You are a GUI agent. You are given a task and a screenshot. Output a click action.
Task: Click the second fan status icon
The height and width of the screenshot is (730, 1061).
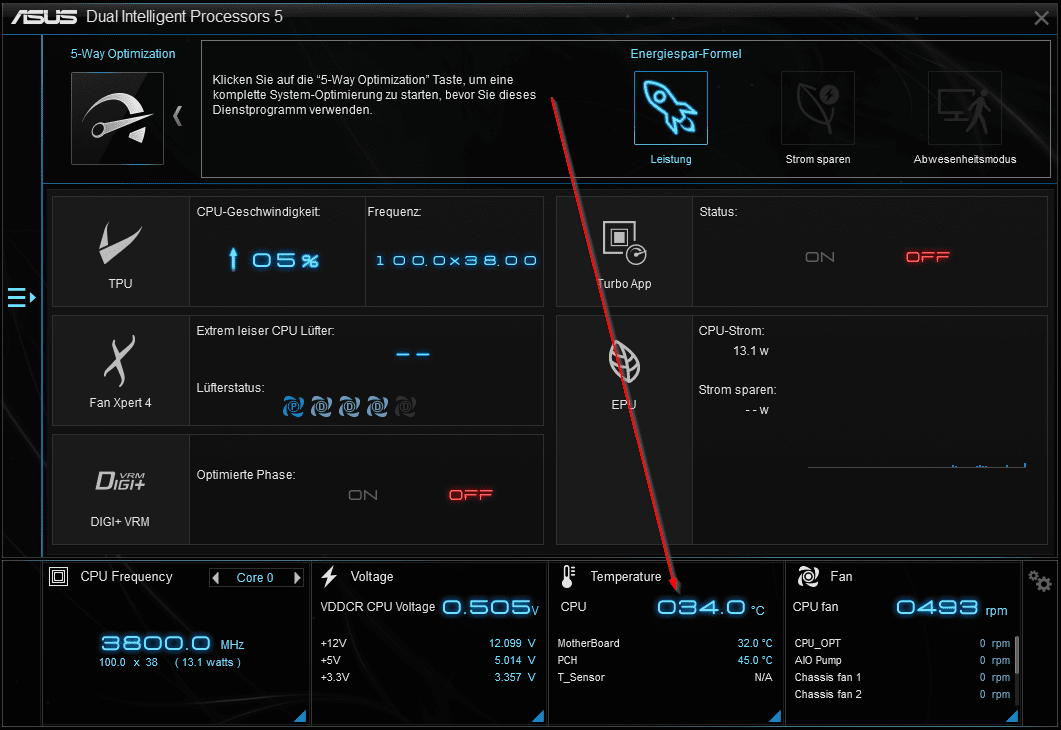click(x=321, y=407)
